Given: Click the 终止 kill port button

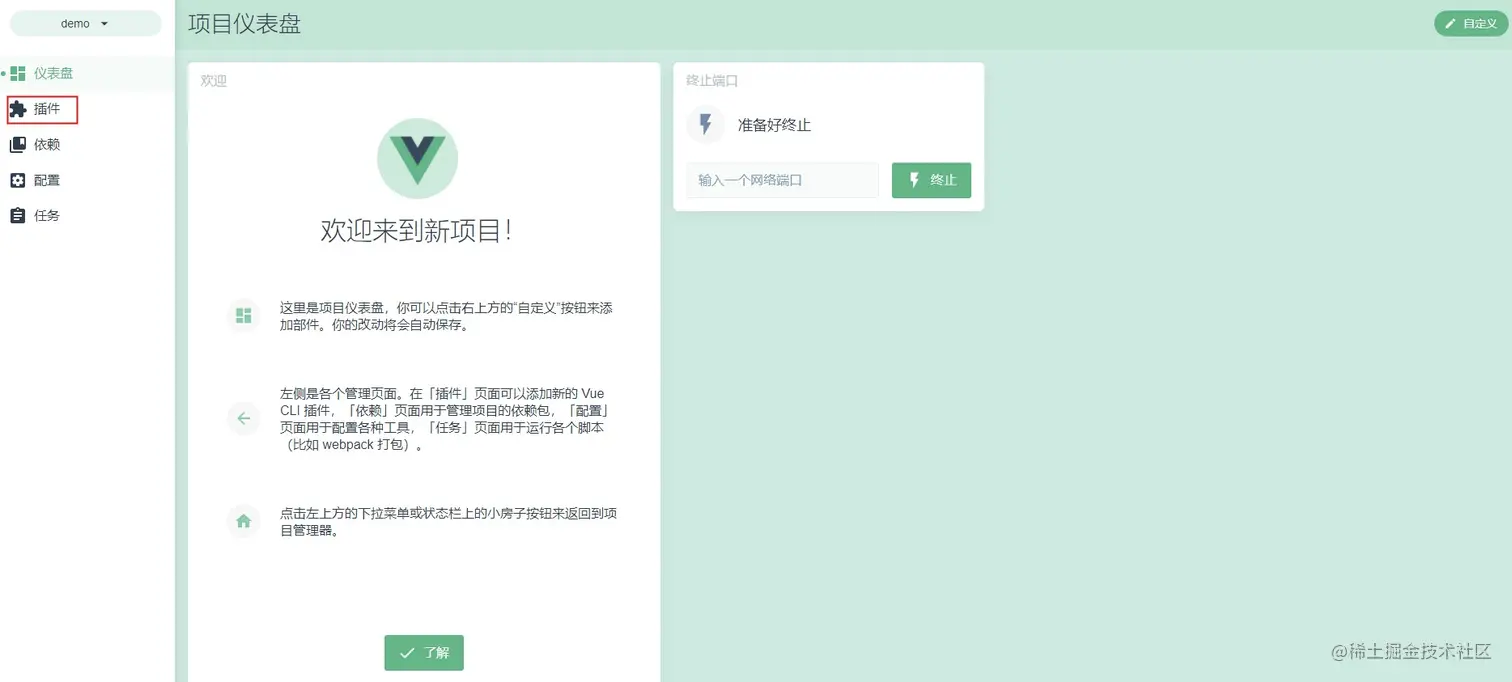Looking at the screenshot, I should 931,180.
